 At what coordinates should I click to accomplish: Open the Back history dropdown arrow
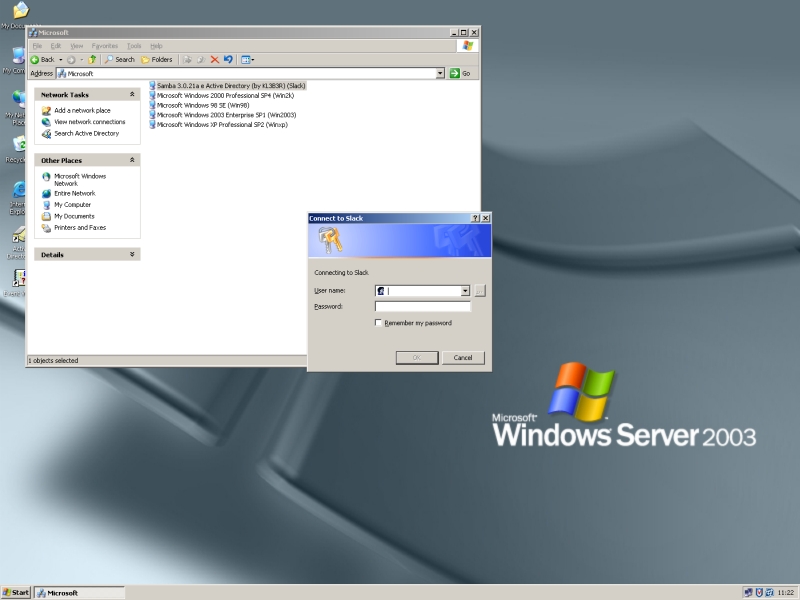[x=60, y=60]
